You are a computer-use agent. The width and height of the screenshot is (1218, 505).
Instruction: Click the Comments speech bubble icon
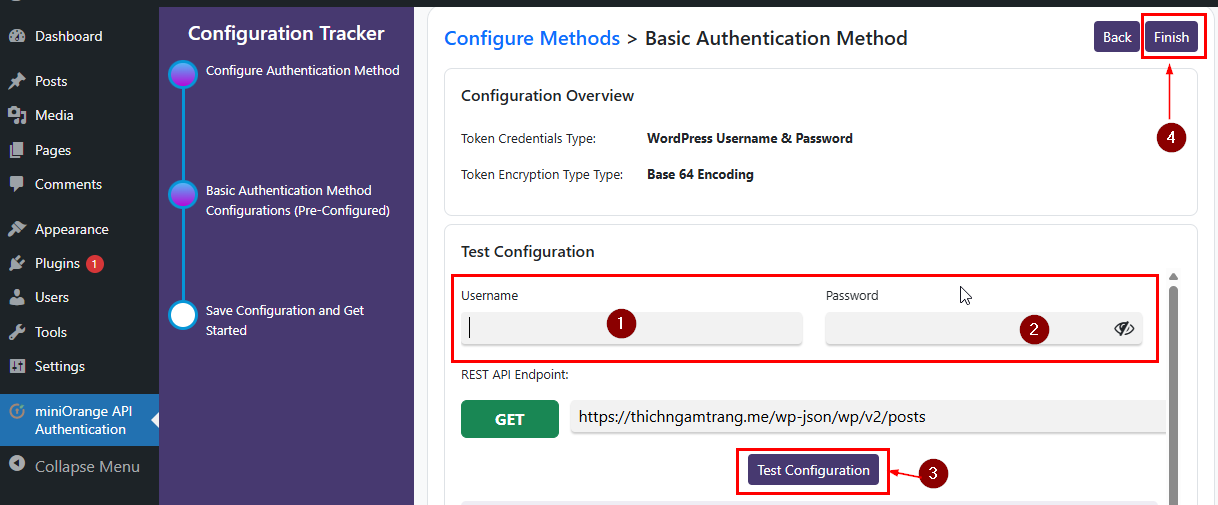click(x=17, y=184)
